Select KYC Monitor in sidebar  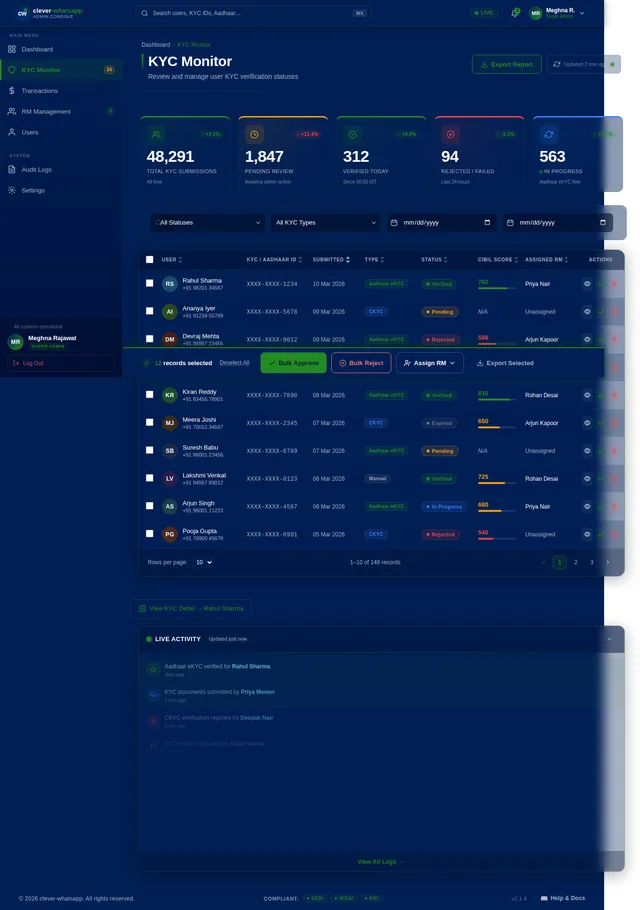[x=61, y=70]
